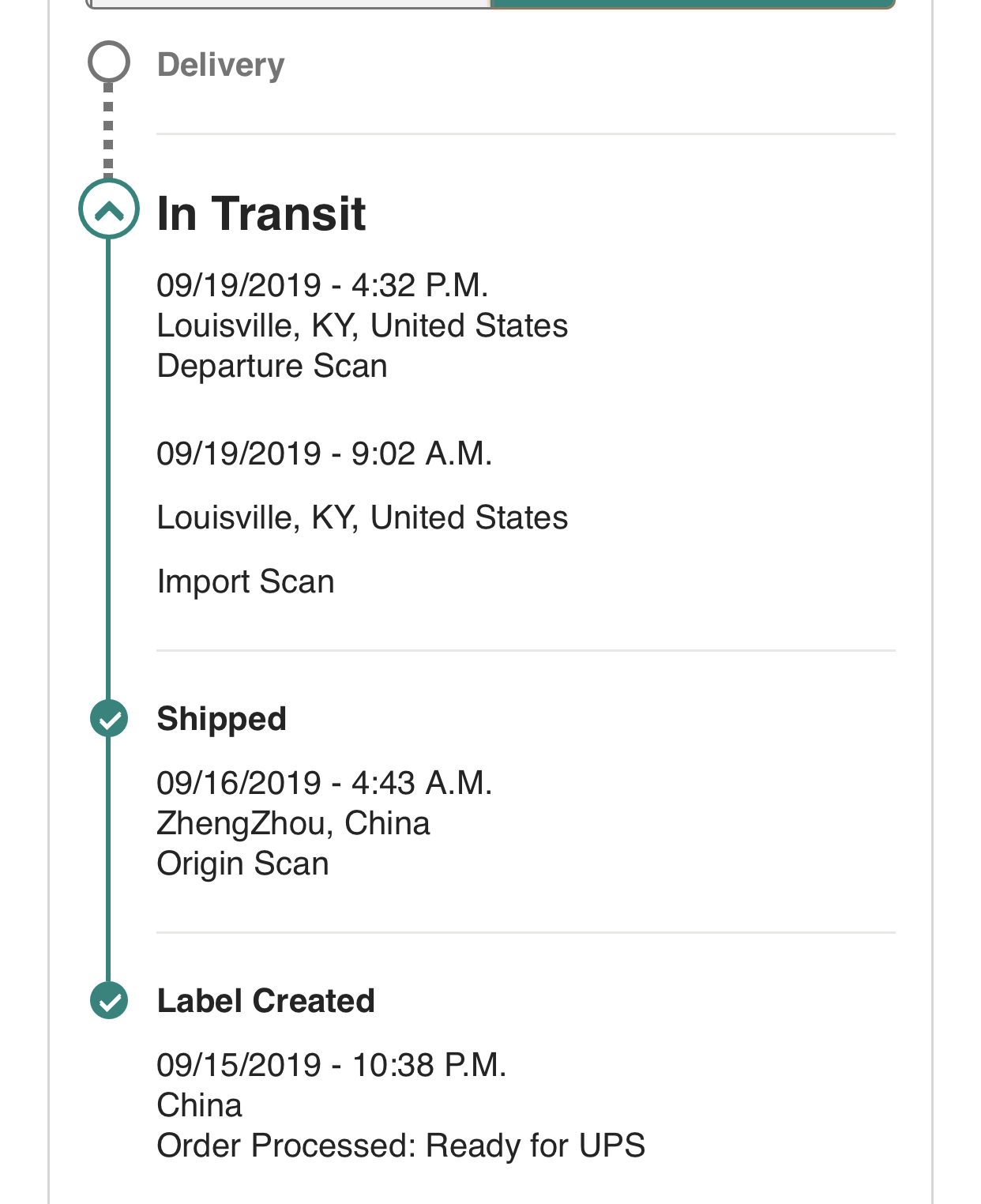Click the Label Created green checkmark icon
The width and height of the screenshot is (981, 1204).
click(x=109, y=1000)
